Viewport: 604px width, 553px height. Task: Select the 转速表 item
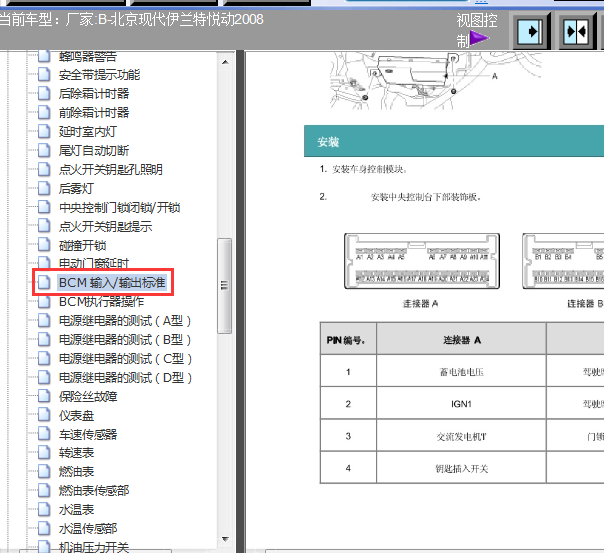76,452
